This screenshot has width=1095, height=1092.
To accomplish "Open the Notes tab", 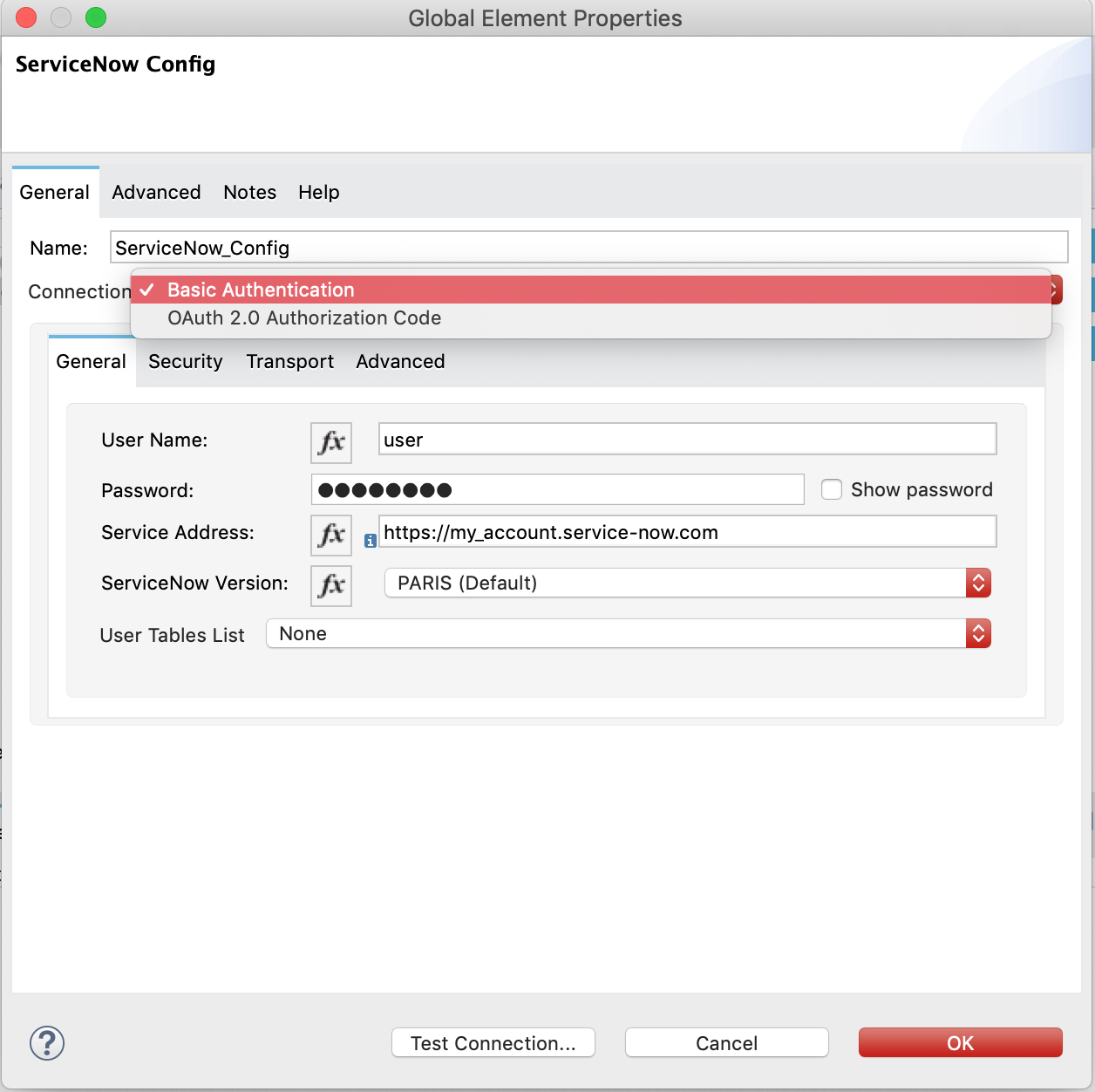I will (248, 192).
